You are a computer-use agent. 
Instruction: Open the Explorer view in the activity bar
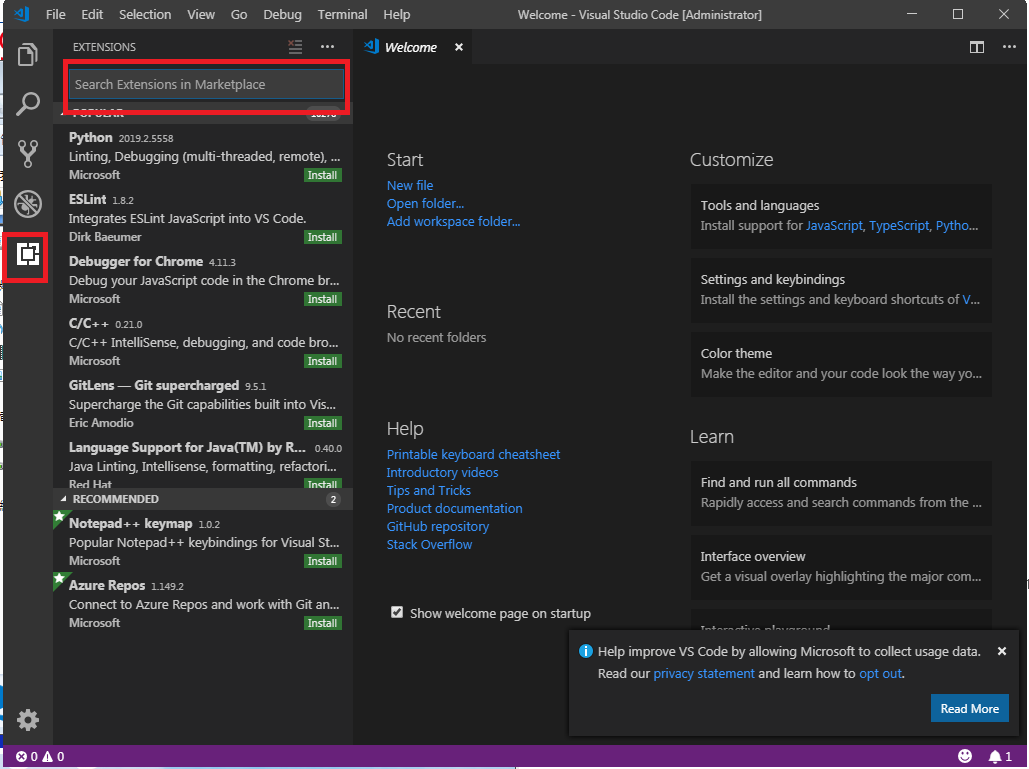pyautogui.click(x=27, y=54)
